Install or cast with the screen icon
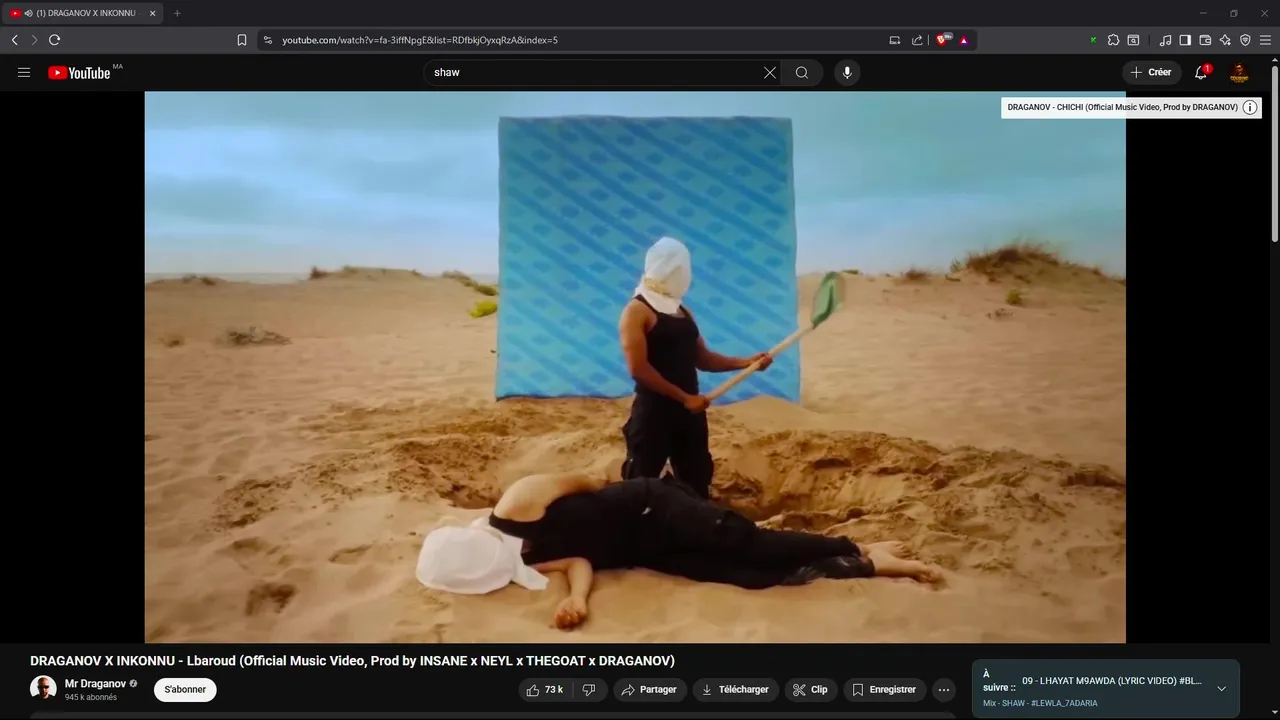This screenshot has height=720, width=1280. [x=895, y=40]
